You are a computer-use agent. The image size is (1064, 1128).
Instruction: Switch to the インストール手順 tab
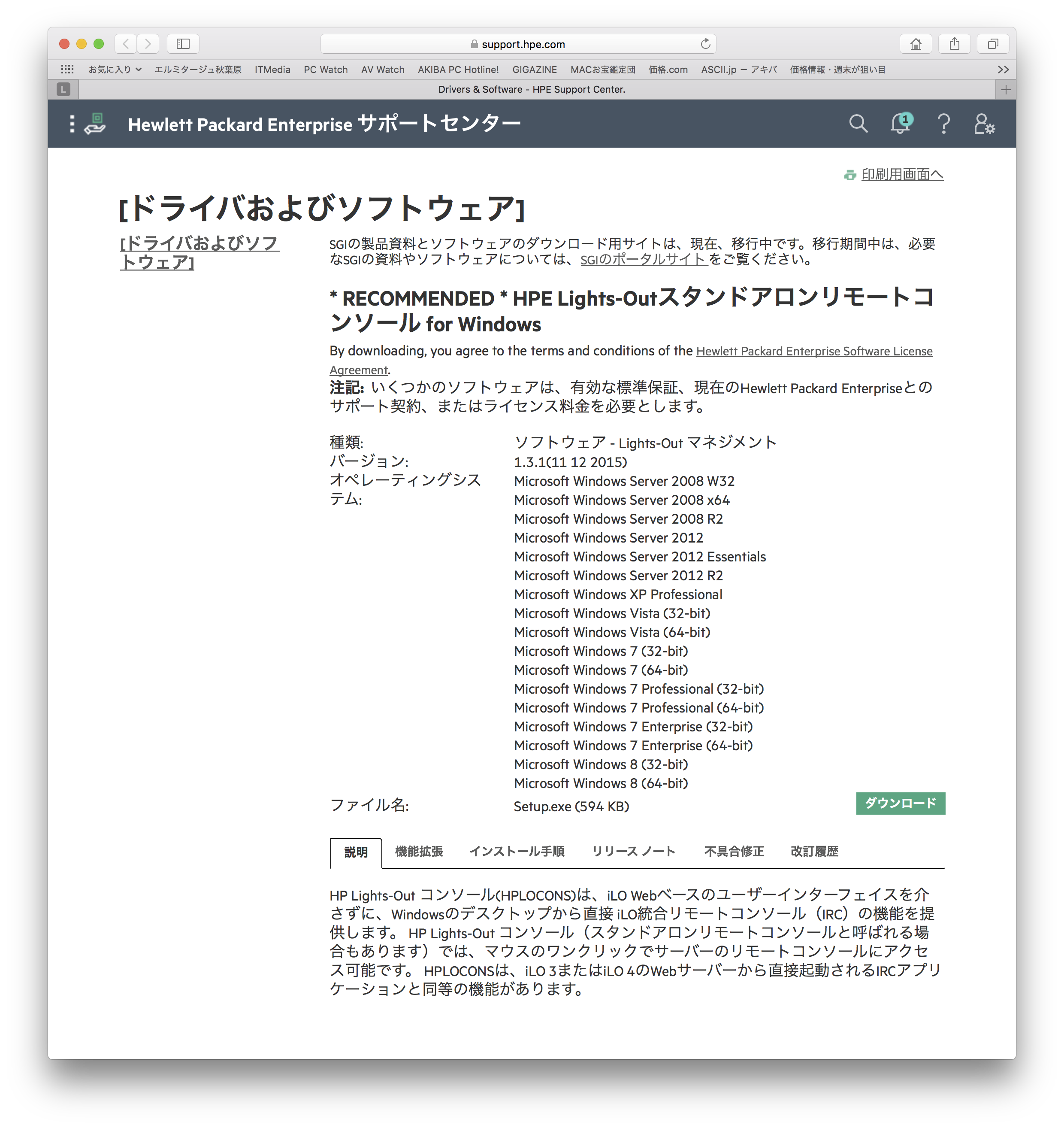(517, 852)
